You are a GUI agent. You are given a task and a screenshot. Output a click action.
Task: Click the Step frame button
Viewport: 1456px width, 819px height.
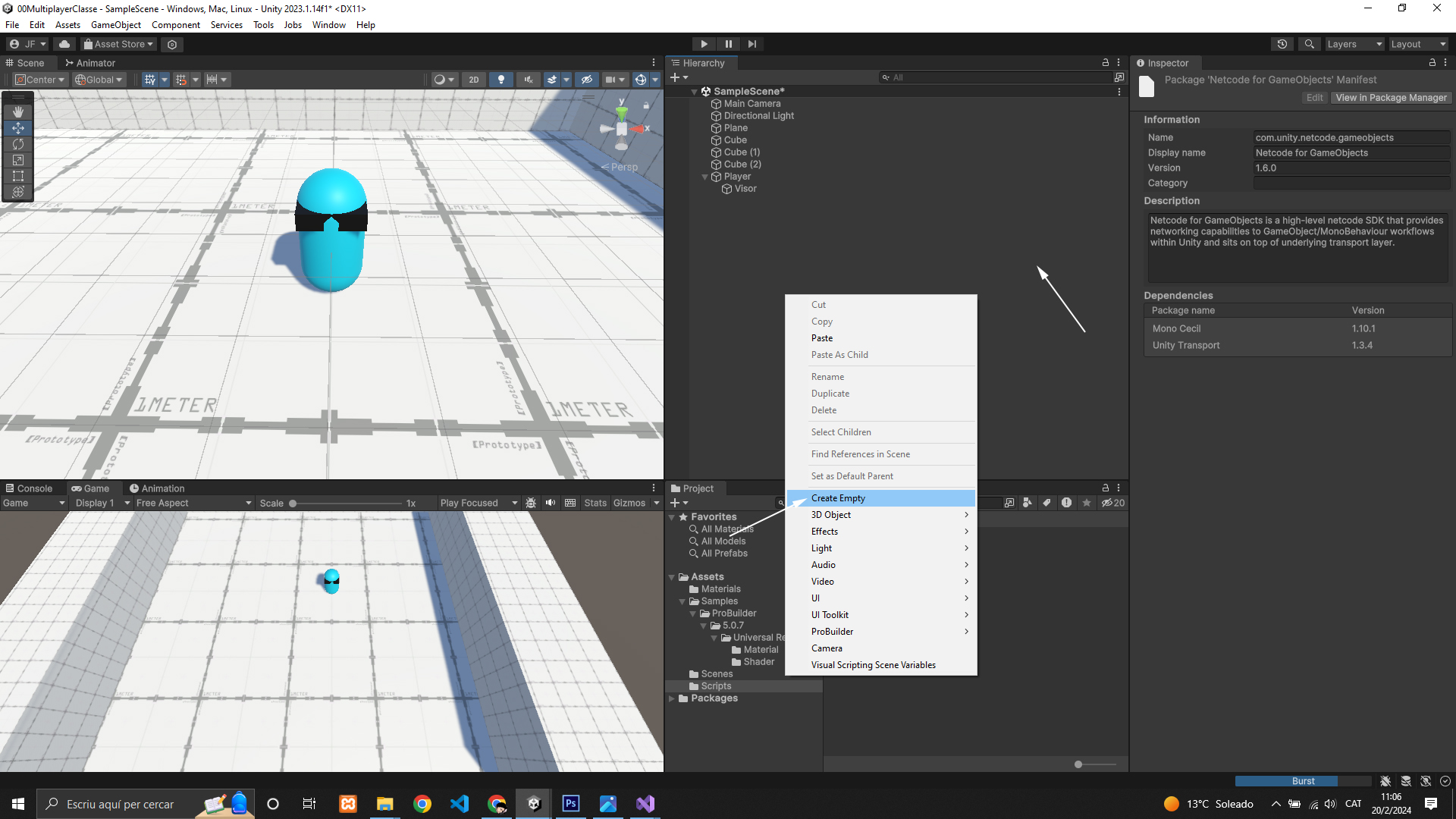[x=752, y=44]
